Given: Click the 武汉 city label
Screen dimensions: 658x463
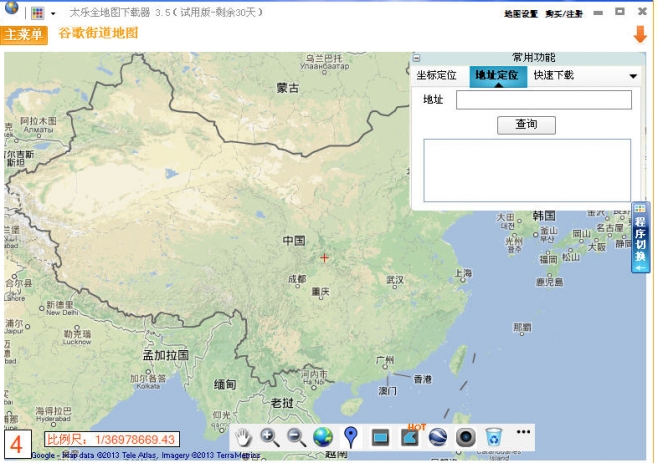Looking at the screenshot, I should [395, 280].
